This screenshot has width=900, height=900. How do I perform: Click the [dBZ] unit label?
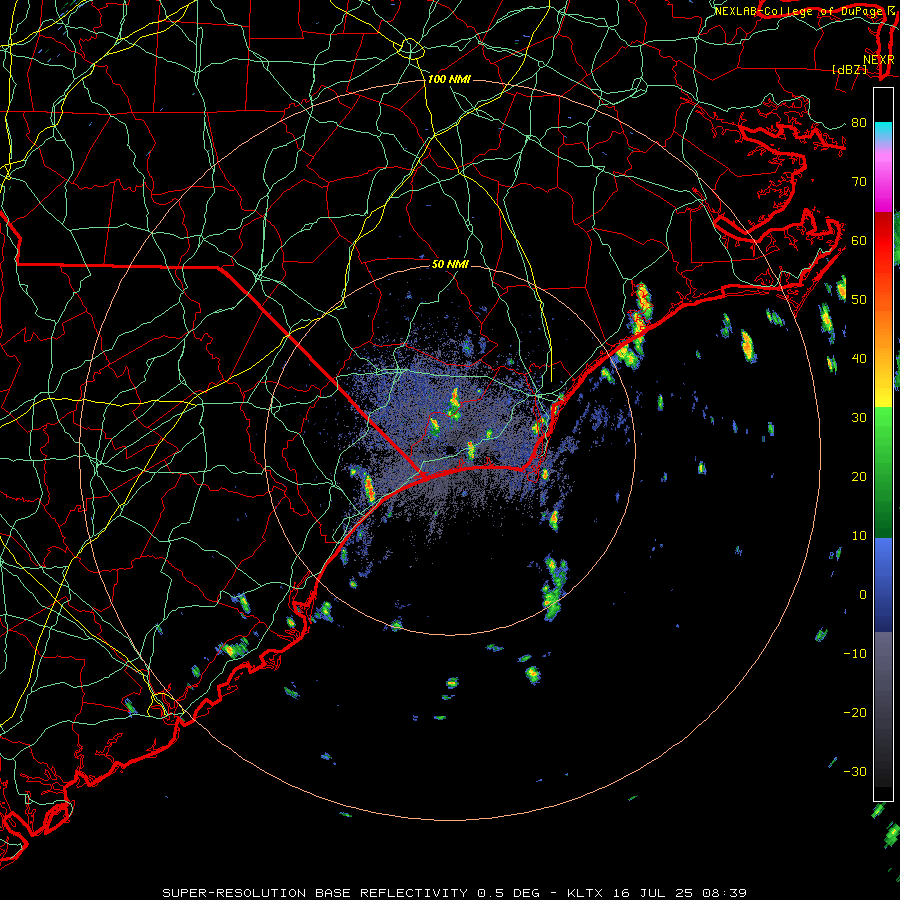(849, 69)
